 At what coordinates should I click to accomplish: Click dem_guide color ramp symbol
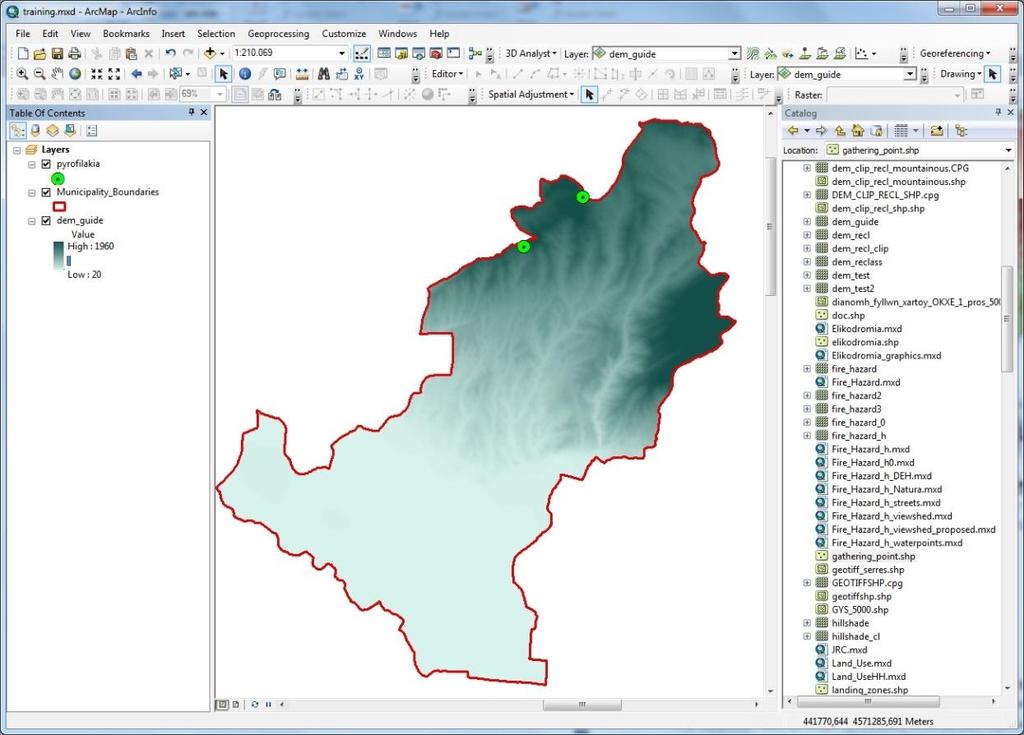click(59, 255)
